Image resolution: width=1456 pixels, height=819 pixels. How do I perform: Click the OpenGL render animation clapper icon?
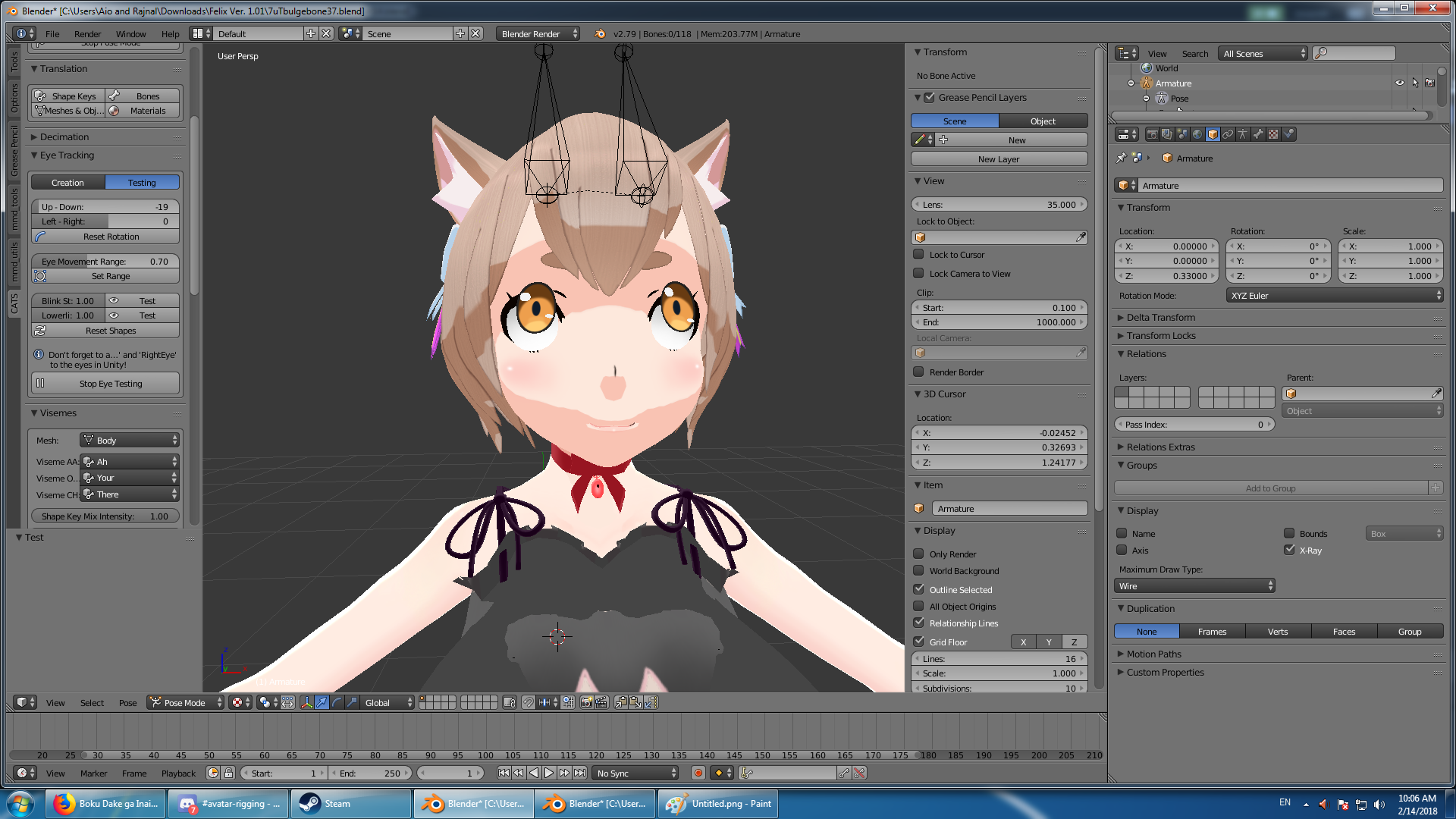601,702
